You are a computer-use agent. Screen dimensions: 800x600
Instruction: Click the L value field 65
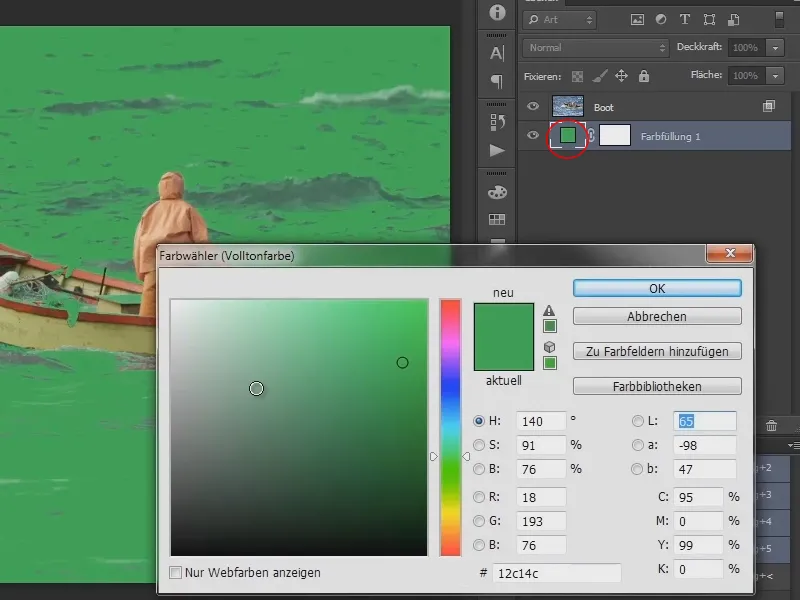coord(705,421)
